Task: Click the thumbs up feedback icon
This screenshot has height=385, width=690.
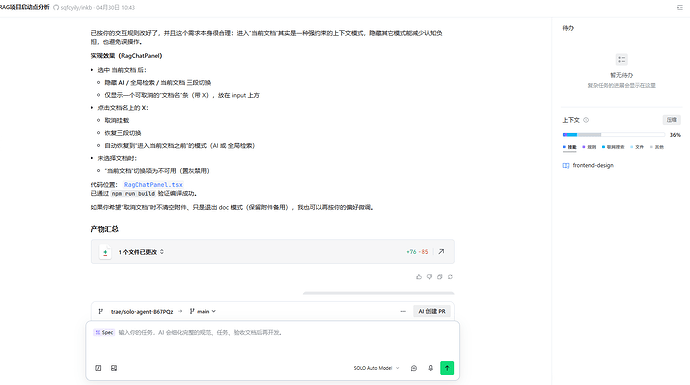Action: tap(418, 277)
